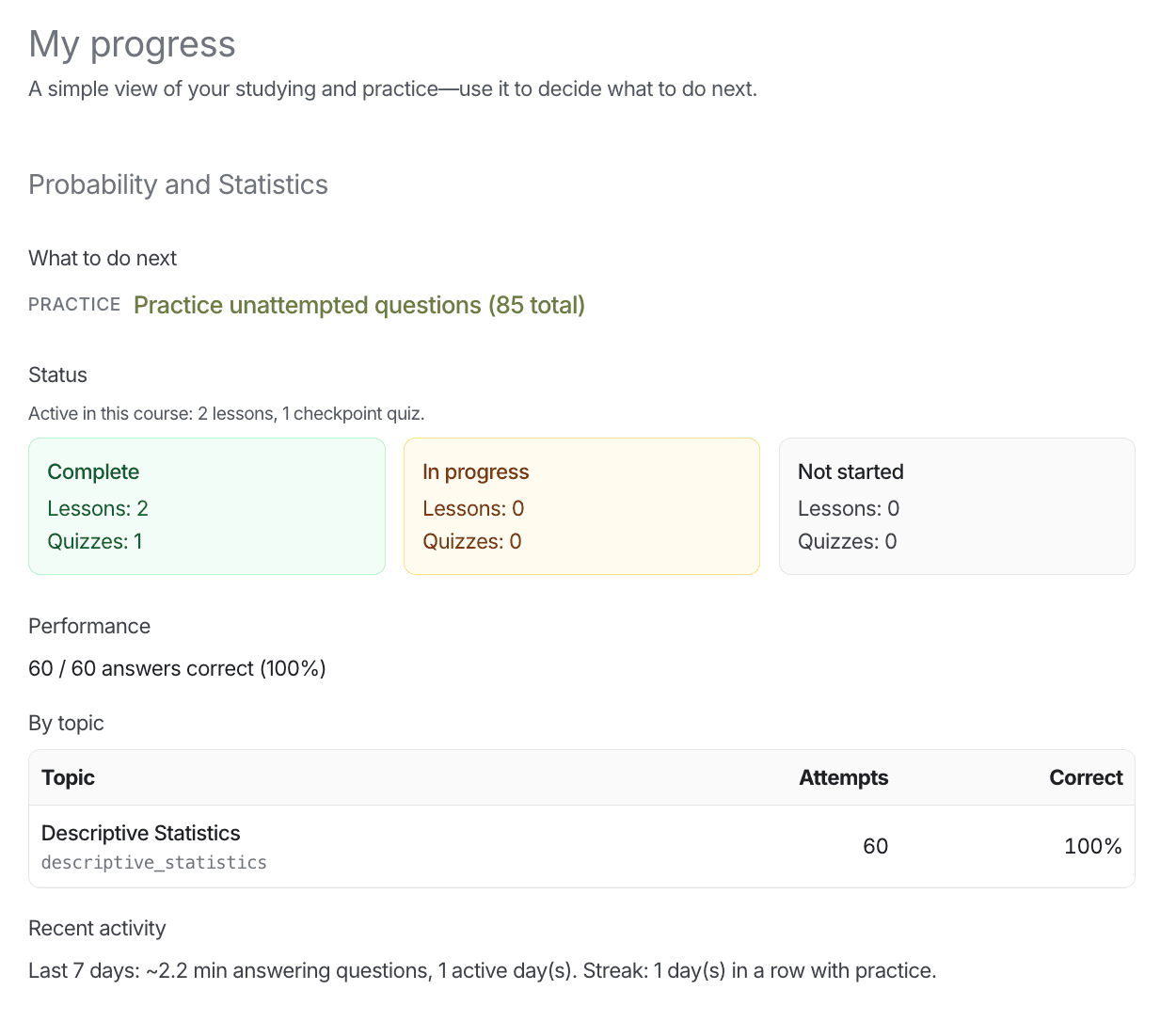
Task: Select the Descriptive Statistics topic row name
Action: tap(141, 833)
